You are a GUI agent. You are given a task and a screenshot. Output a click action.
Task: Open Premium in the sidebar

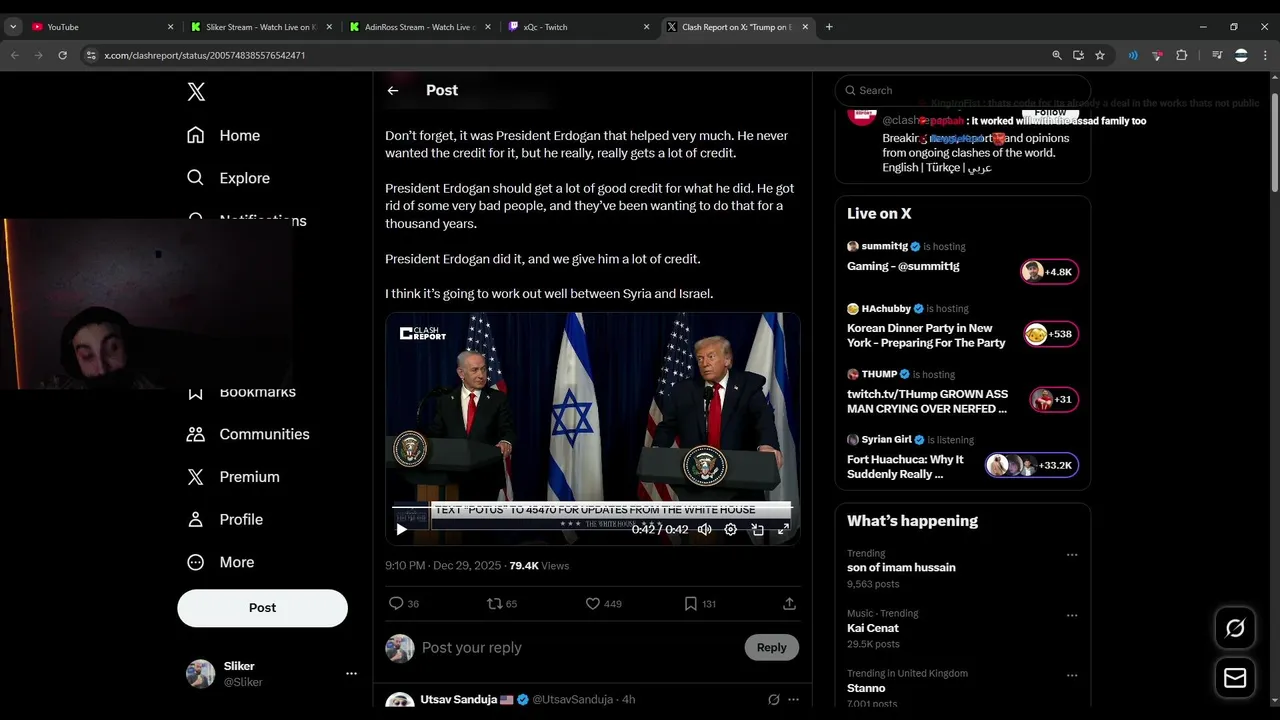234,477
